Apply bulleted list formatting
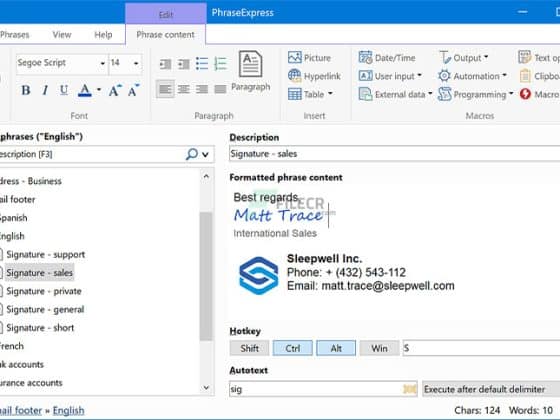The height and width of the screenshot is (420, 560). point(202,64)
